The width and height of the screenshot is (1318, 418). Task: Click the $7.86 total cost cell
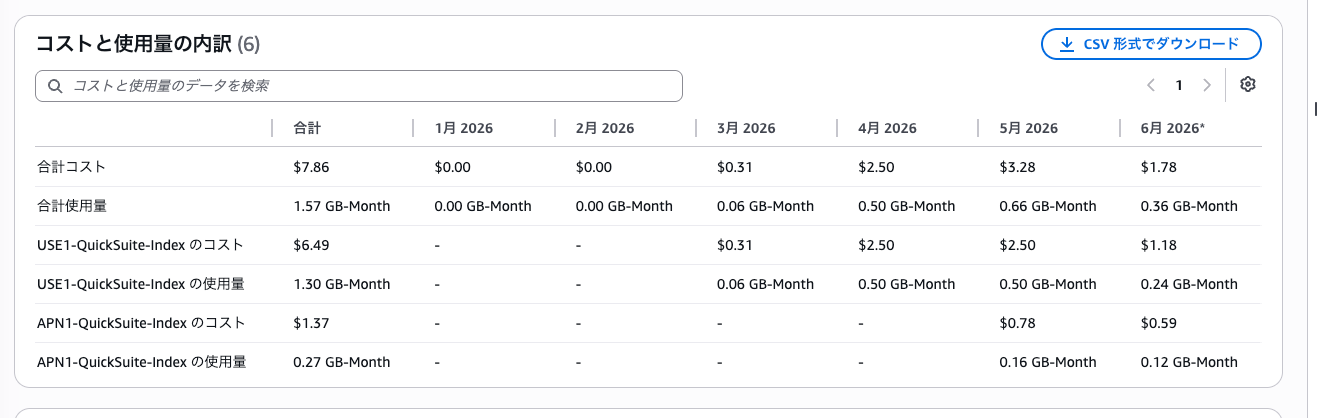point(311,167)
